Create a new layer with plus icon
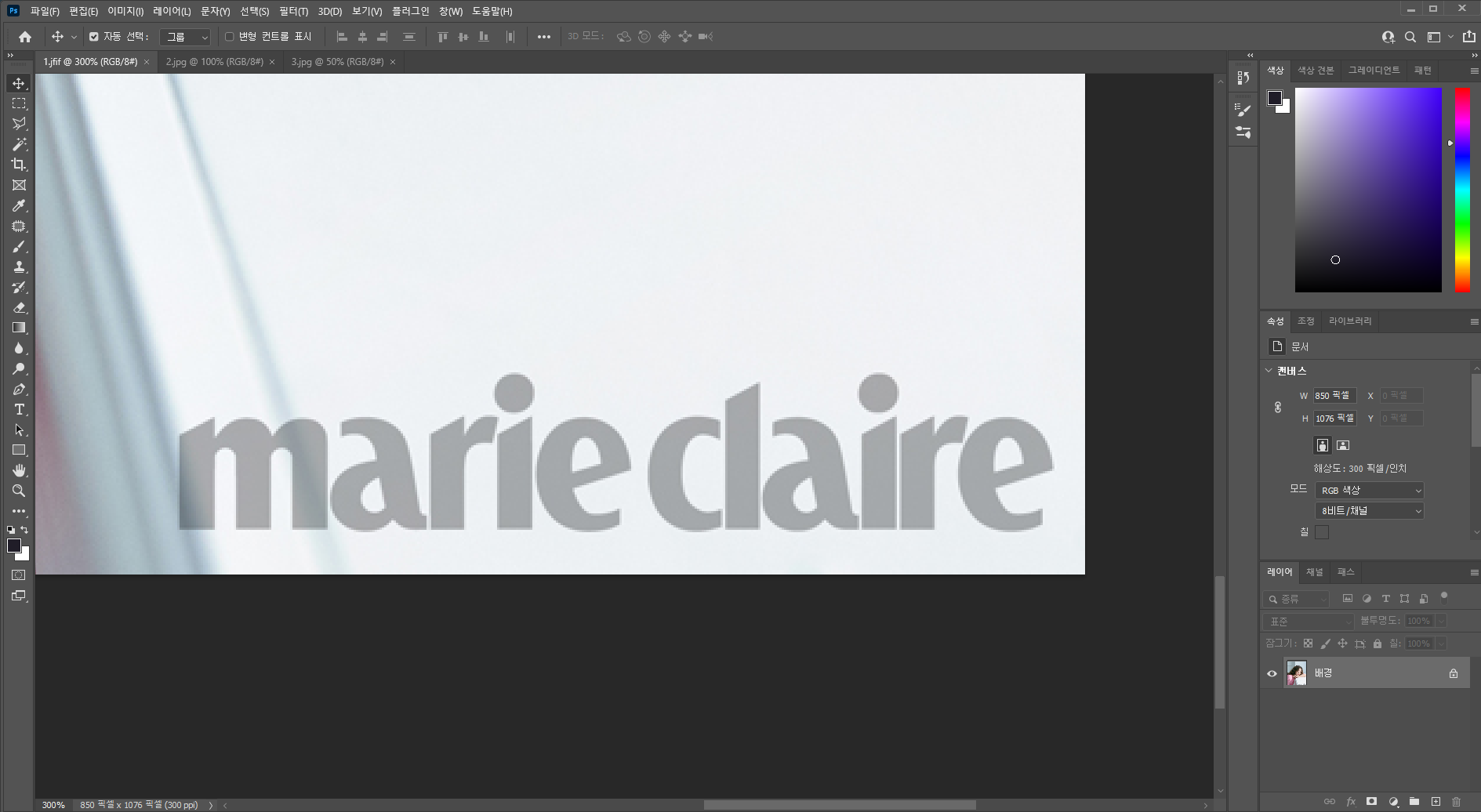This screenshot has height=812, width=1481. [x=1436, y=802]
